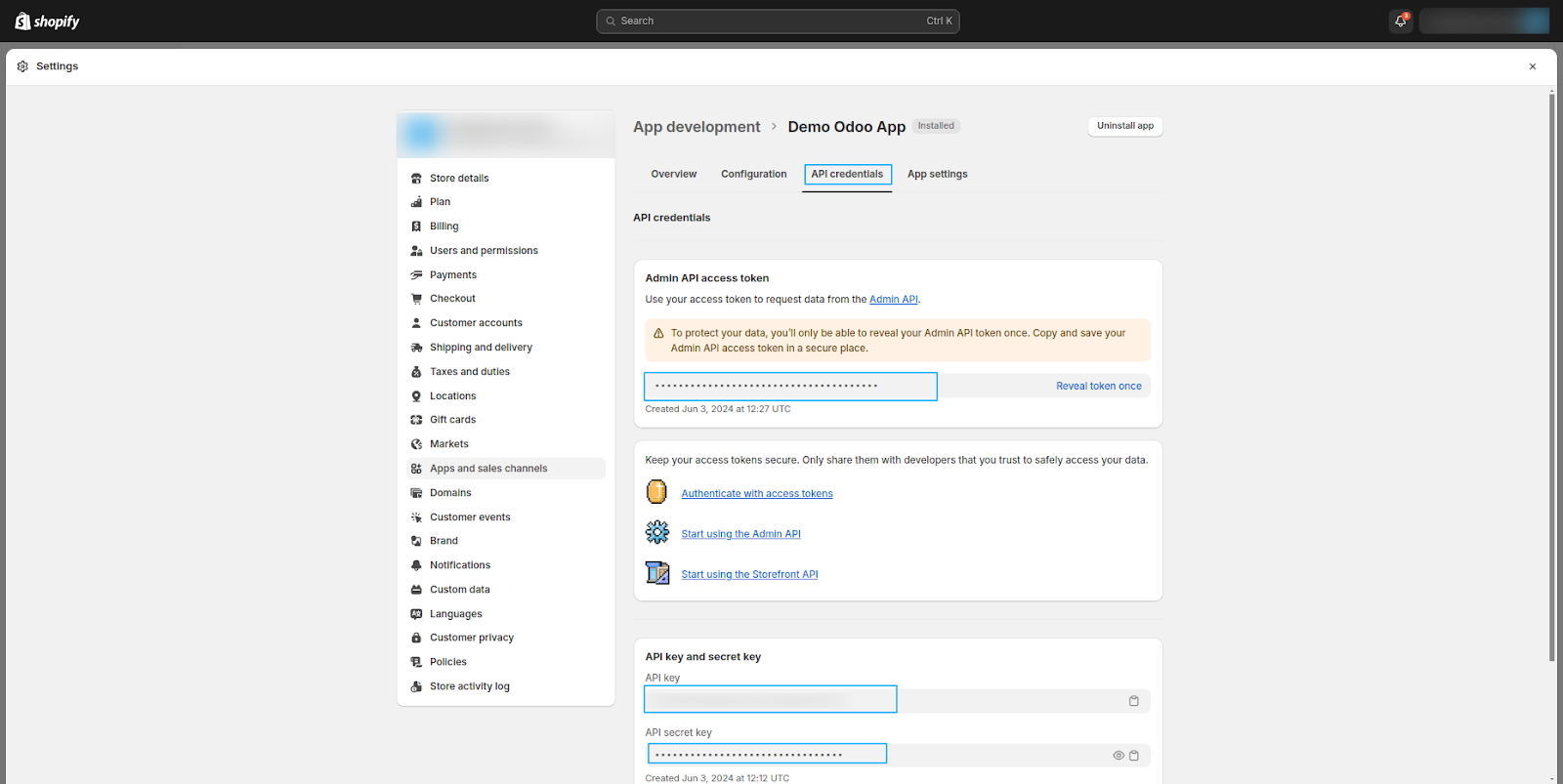Screen dimensions: 1563x784
Task: Click the Customer accounts person icon
Action: tap(416, 323)
